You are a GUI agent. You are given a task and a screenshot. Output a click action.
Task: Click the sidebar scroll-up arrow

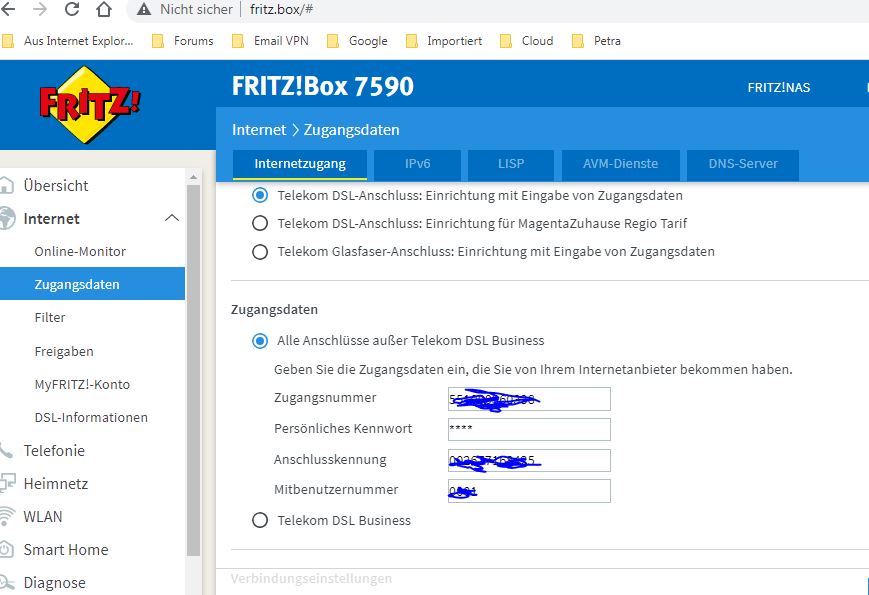[x=193, y=177]
